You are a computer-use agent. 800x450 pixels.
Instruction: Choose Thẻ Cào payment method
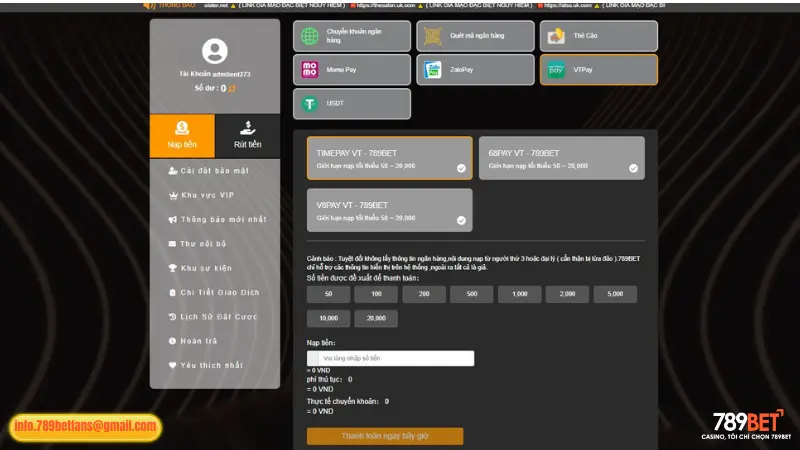(x=599, y=36)
